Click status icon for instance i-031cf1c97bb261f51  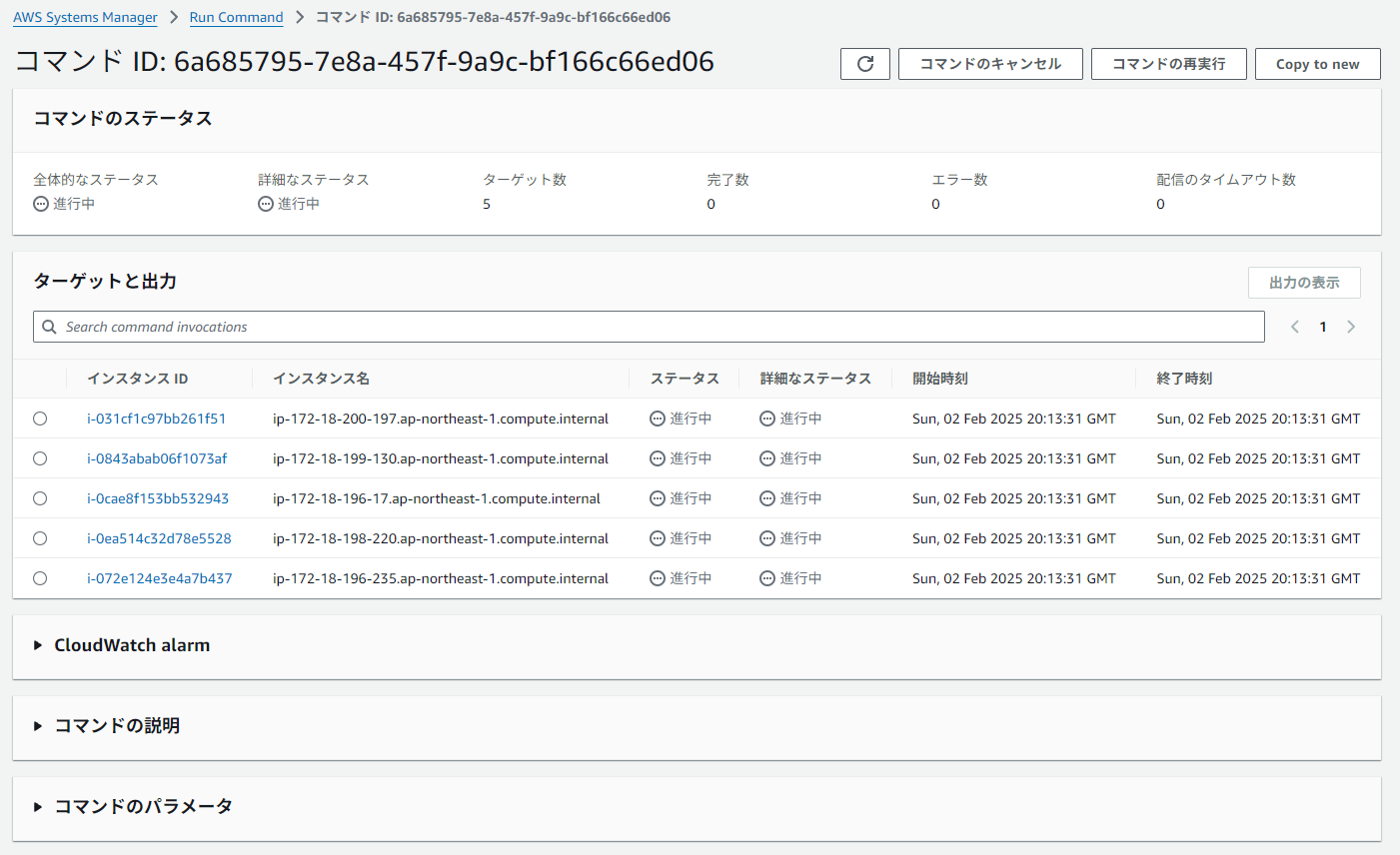coord(658,419)
